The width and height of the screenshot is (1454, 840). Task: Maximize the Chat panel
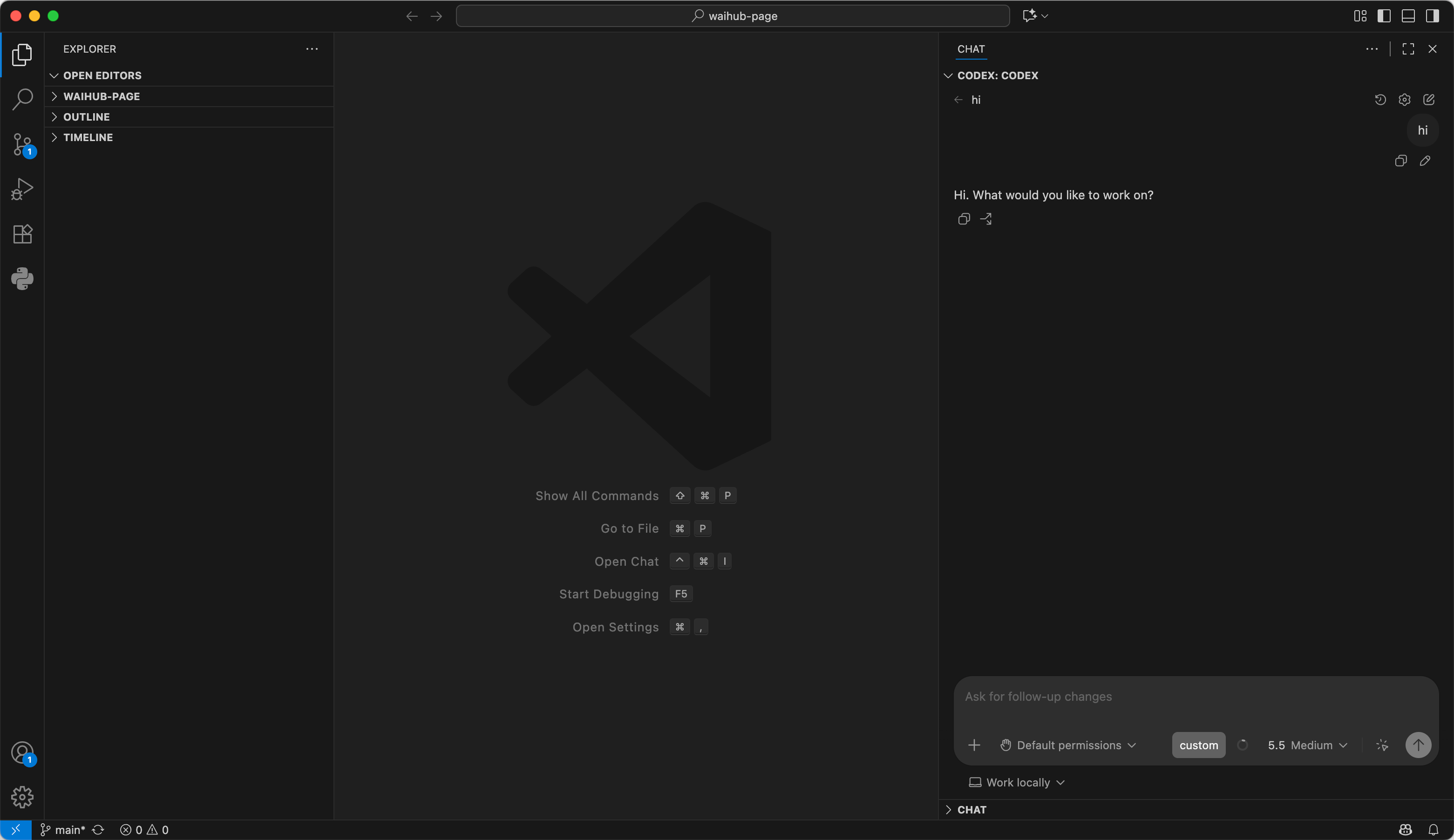pos(1408,49)
